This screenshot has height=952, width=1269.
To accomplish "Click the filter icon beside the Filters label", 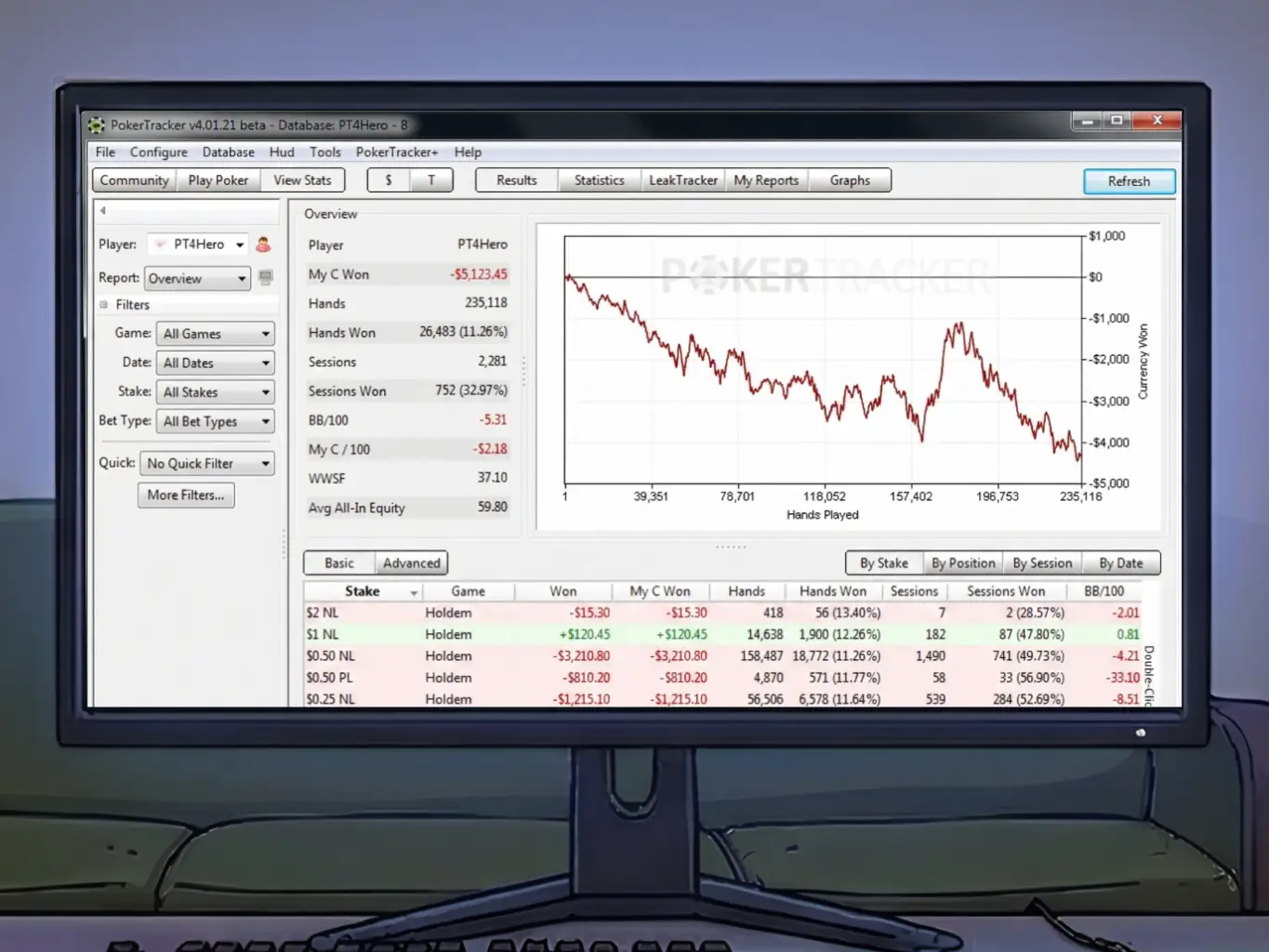I will (x=105, y=304).
